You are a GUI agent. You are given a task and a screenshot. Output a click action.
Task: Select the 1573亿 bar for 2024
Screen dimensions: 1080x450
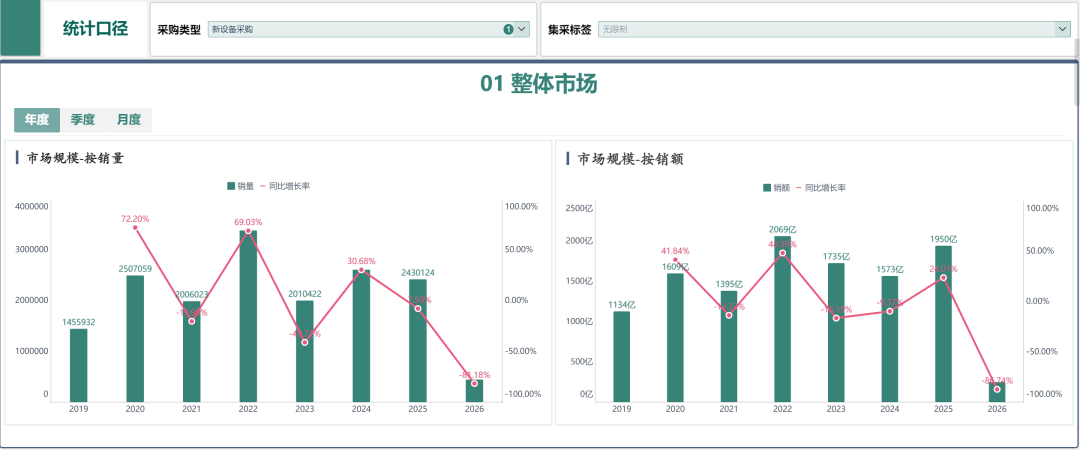pos(890,339)
